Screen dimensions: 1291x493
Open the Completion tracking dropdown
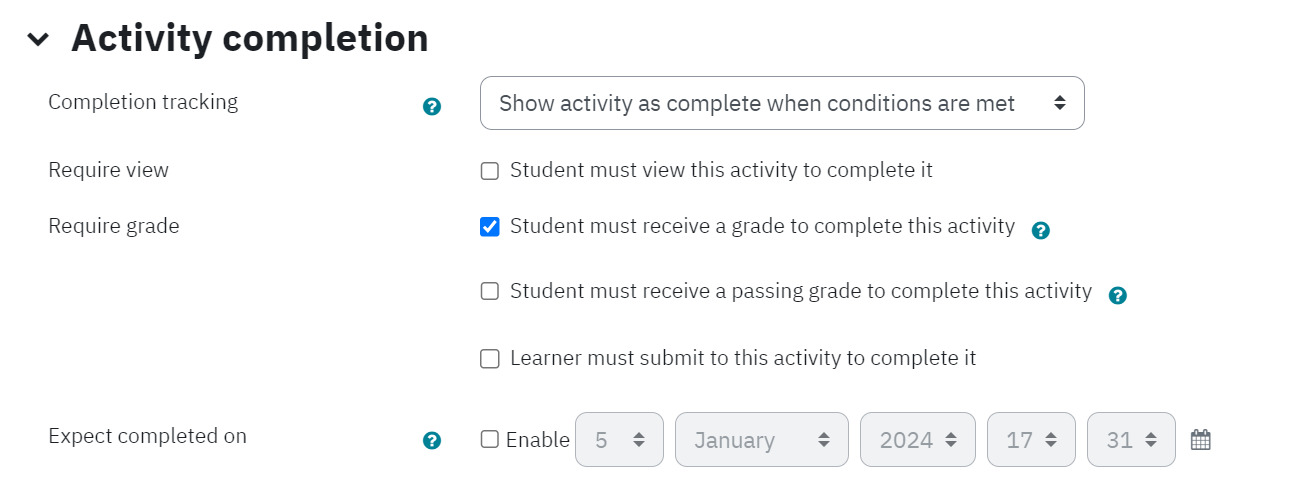coord(782,103)
